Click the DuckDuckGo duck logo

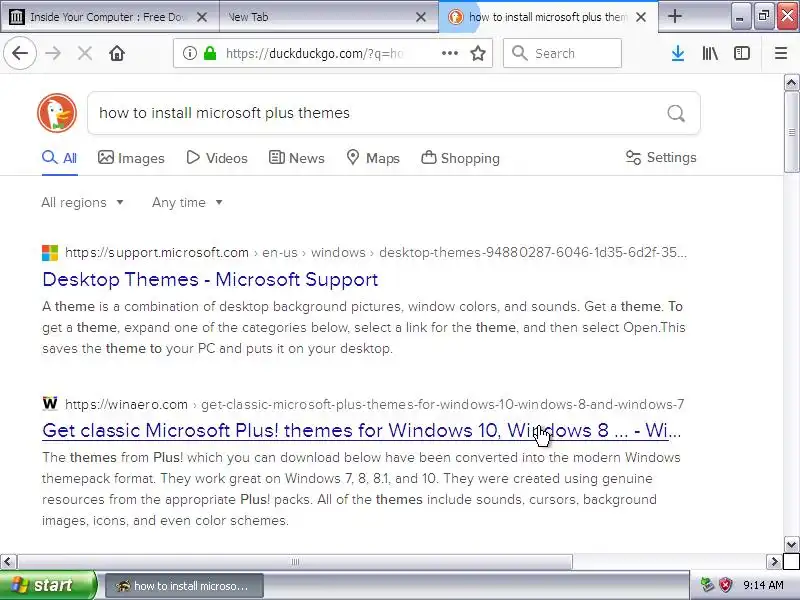pos(57,113)
